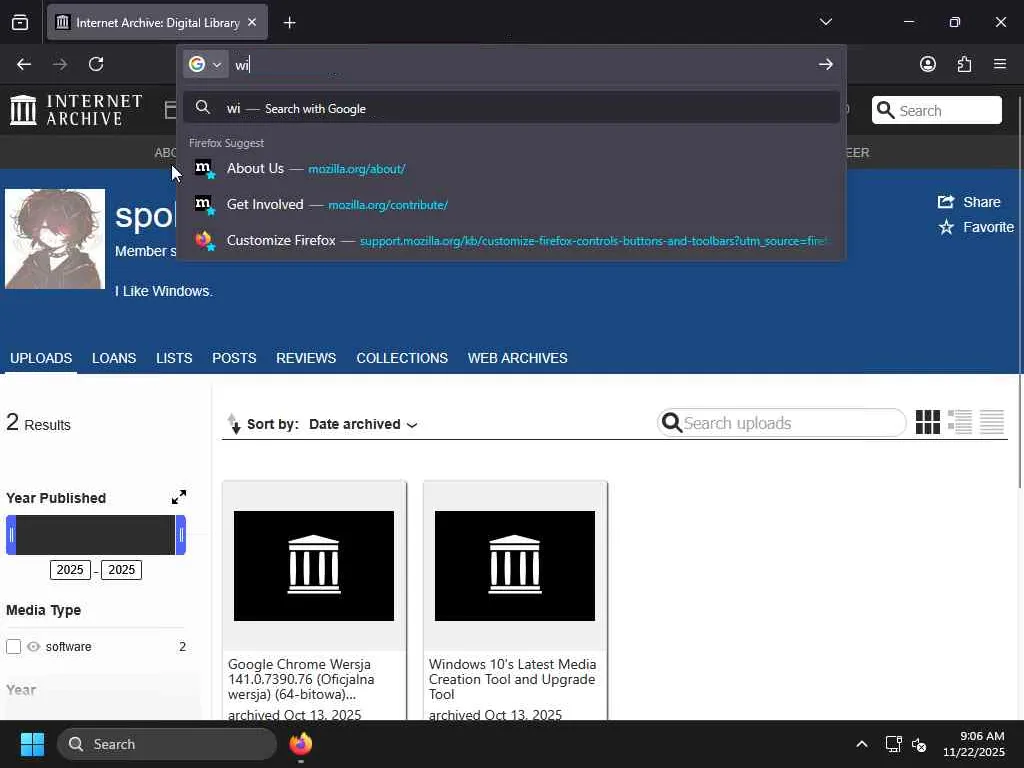Image resolution: width=1024 pixels, height=768 pixels.
Task: Open the Date archived sort dropdown
Action: point(363,424)
